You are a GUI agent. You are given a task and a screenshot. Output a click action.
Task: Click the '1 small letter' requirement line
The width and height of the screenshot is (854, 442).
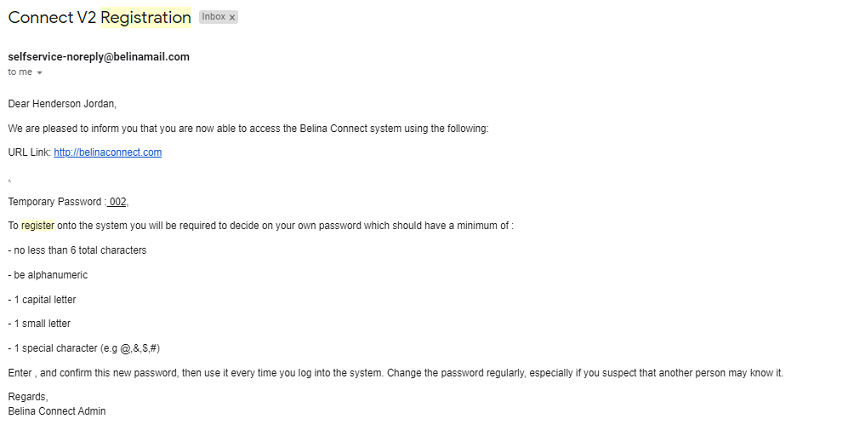click(39, 323)
